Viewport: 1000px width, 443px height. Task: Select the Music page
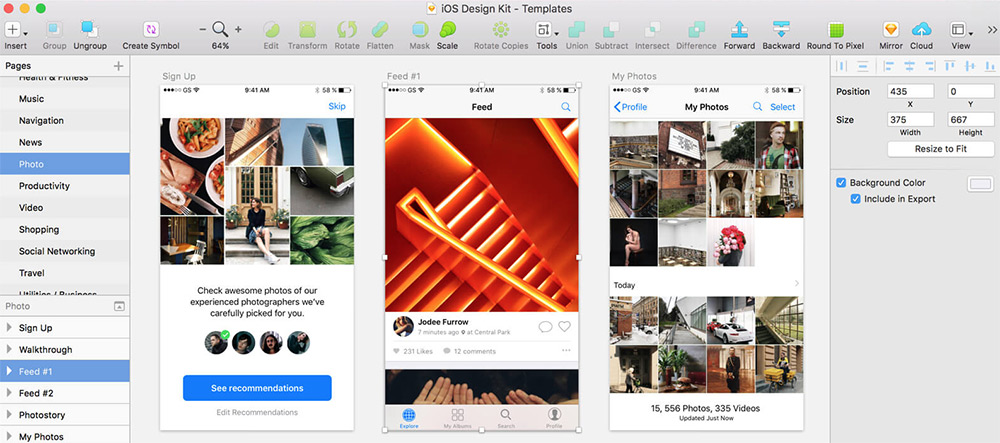pos(64,99)
